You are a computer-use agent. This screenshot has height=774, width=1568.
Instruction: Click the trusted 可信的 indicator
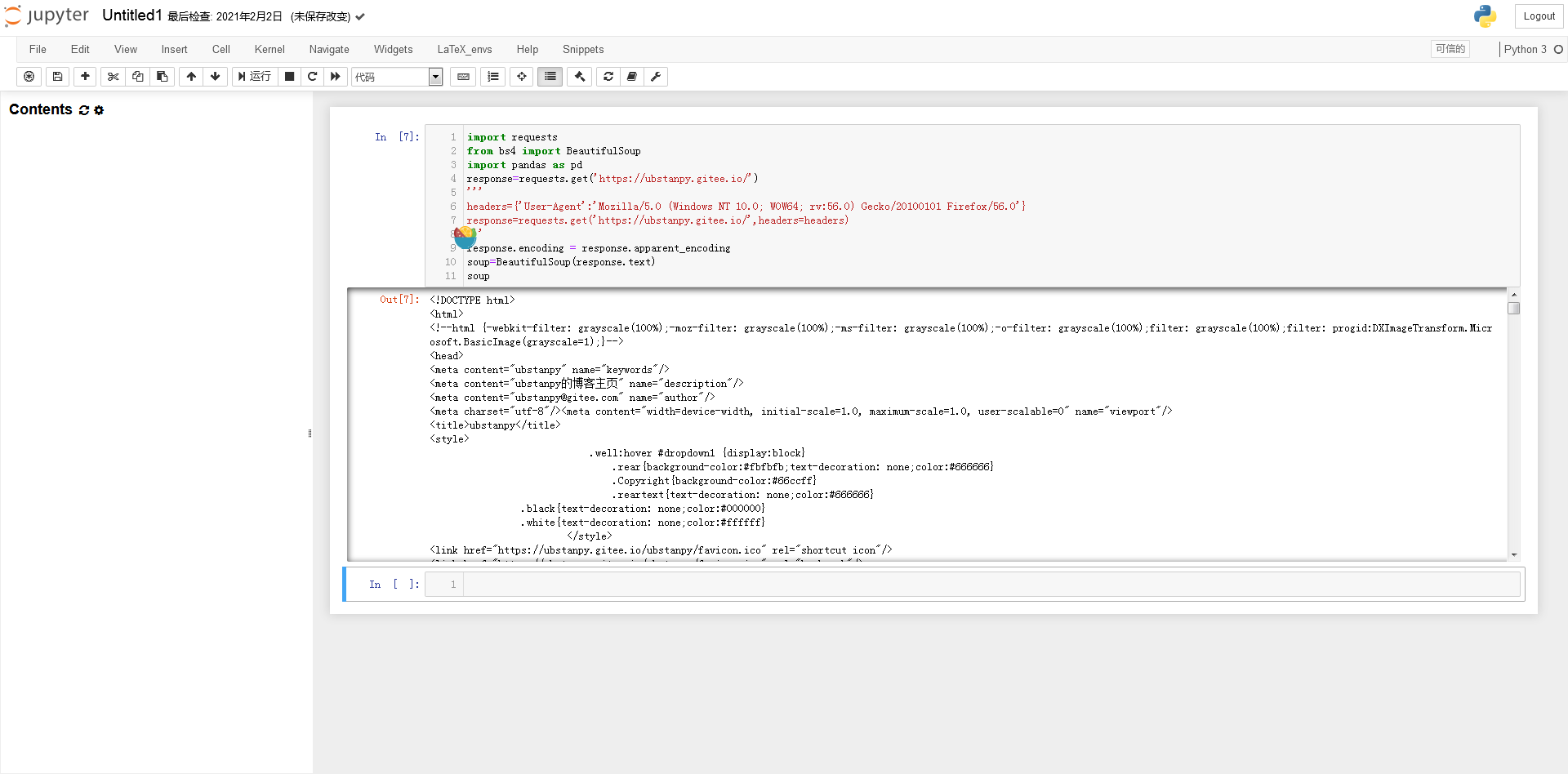coord(1450,49)
